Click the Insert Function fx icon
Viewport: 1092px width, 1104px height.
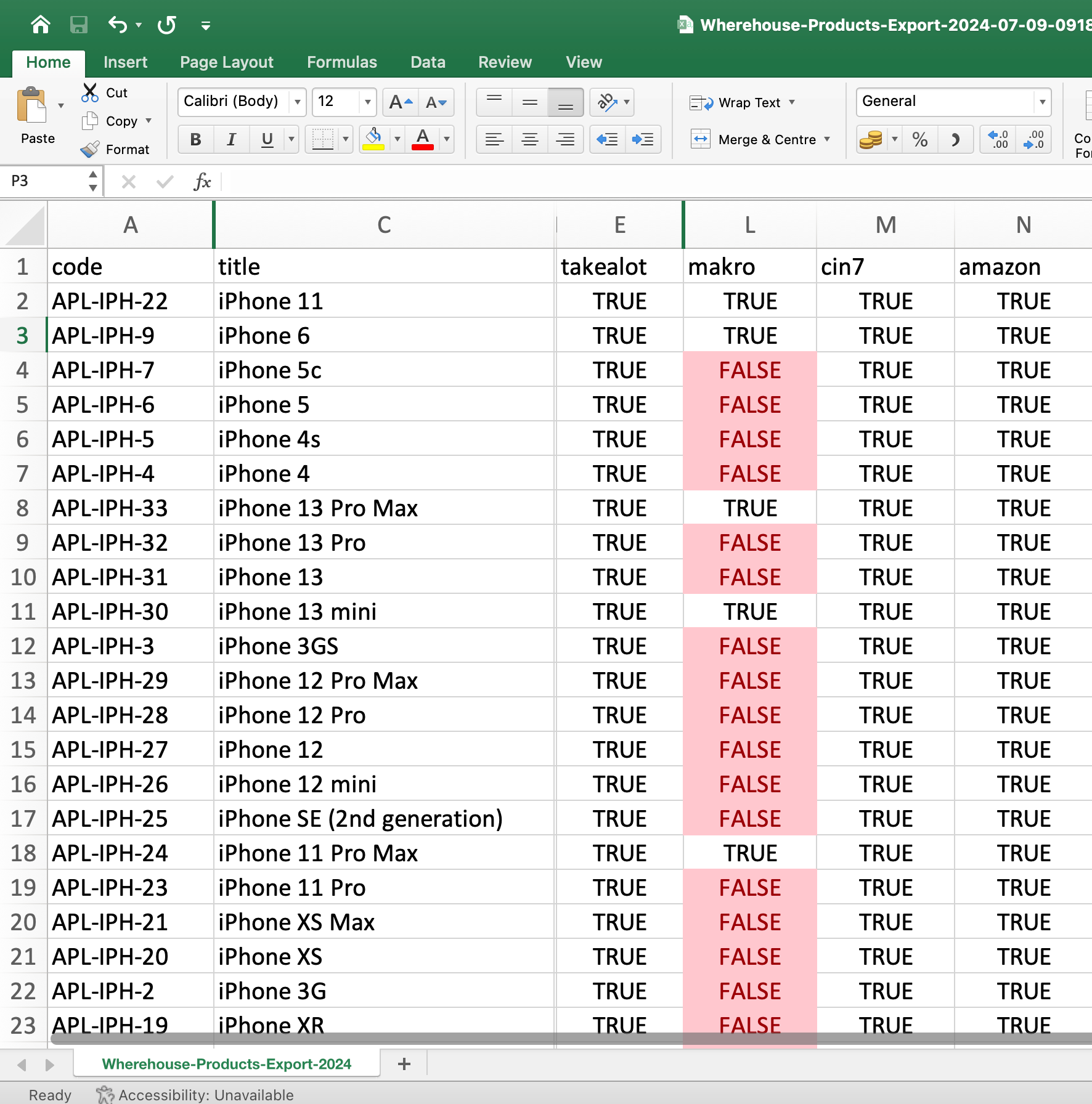click(x=202, y=182)
